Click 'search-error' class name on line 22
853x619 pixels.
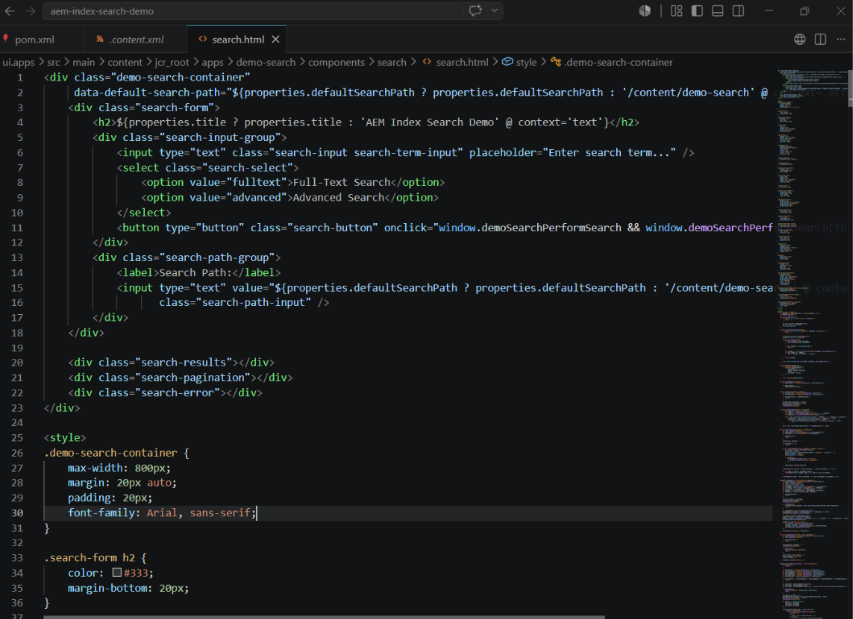177,393
